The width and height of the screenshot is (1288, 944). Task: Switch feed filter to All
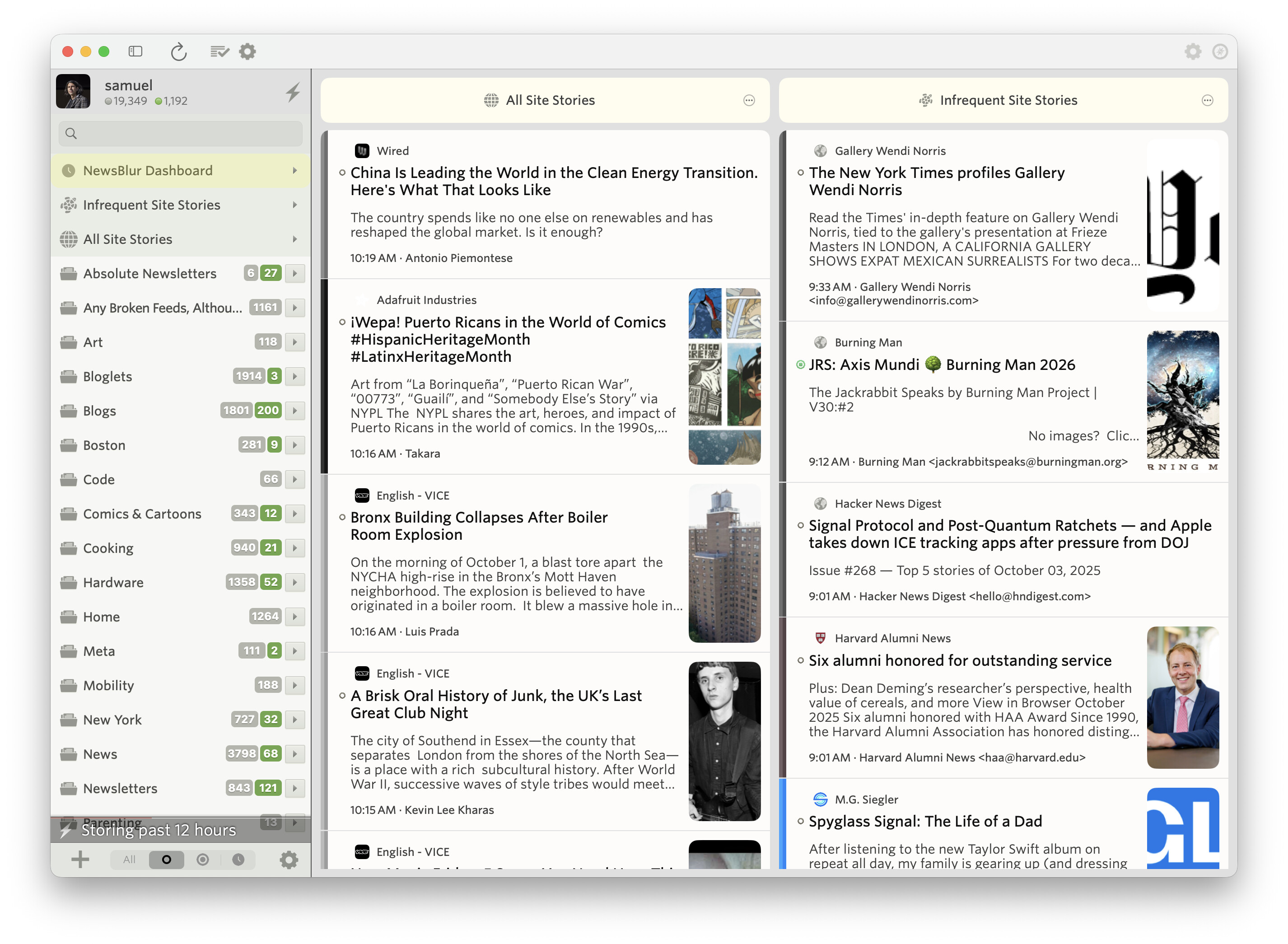click(x=129, y=860)
